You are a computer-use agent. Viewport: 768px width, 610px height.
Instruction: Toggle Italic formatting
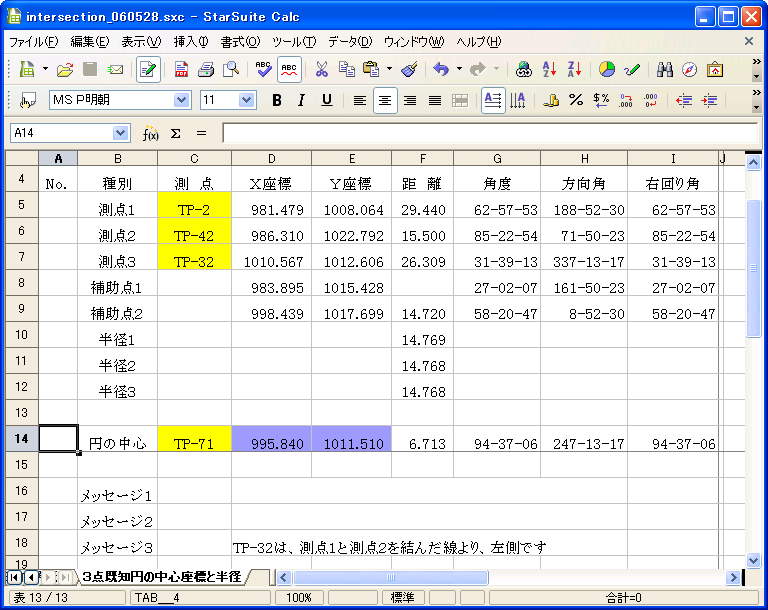301,100
